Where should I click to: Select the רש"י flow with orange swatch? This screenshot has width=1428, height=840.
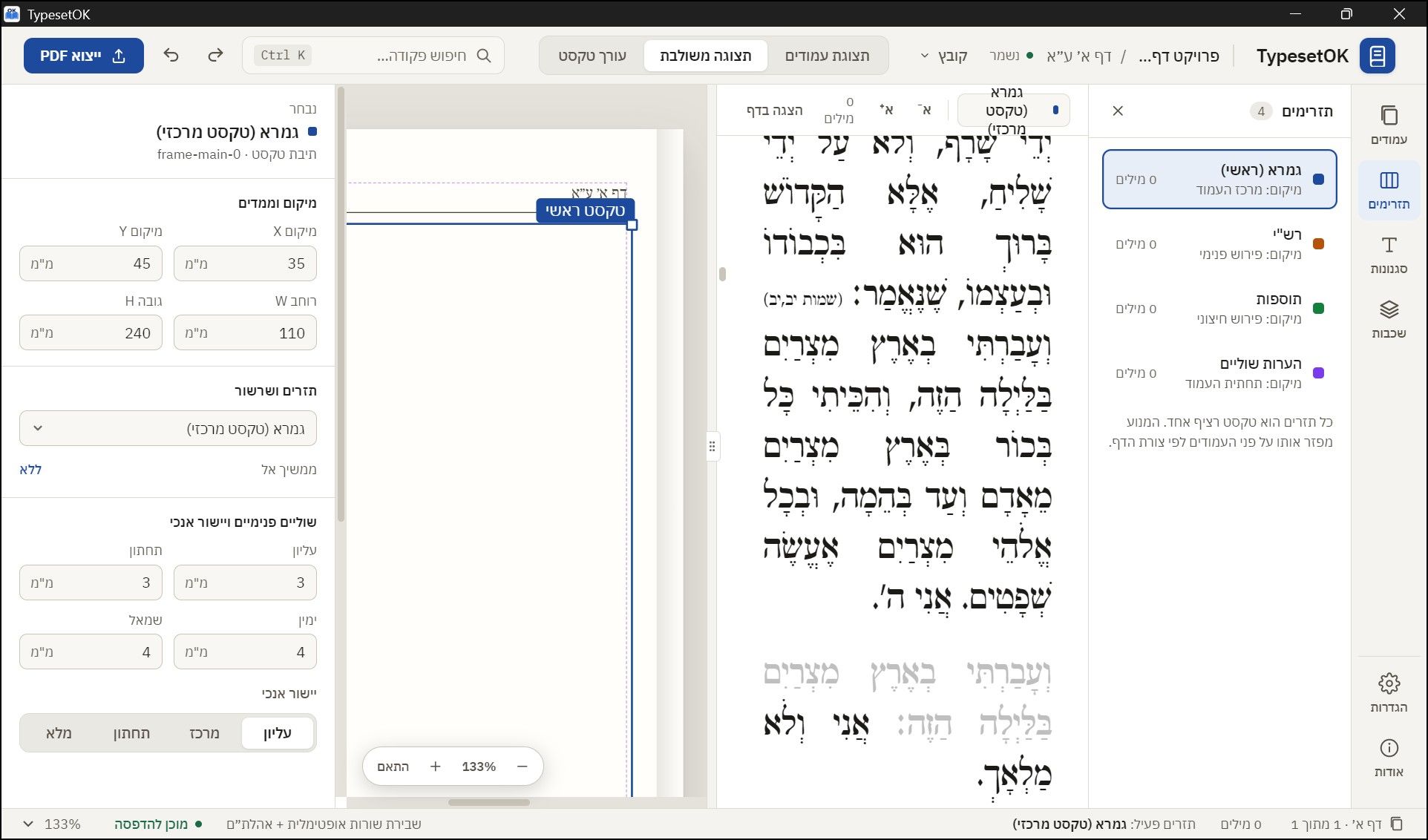click(1219, 244)
